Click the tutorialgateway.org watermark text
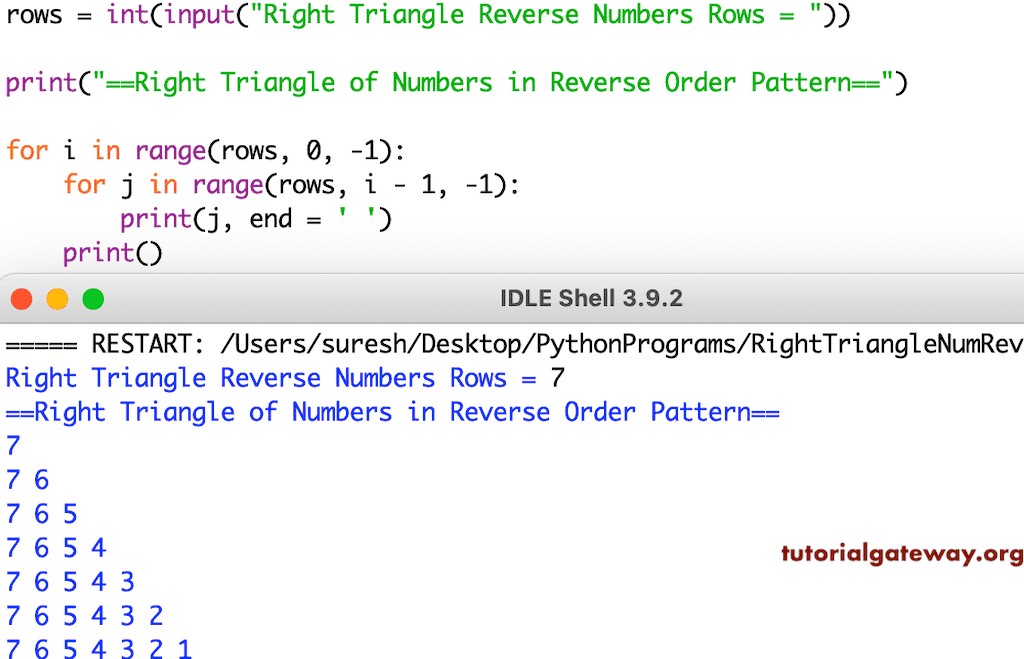Image resolution: width=1024 pixels, height=659 pixels. [900, 554]
